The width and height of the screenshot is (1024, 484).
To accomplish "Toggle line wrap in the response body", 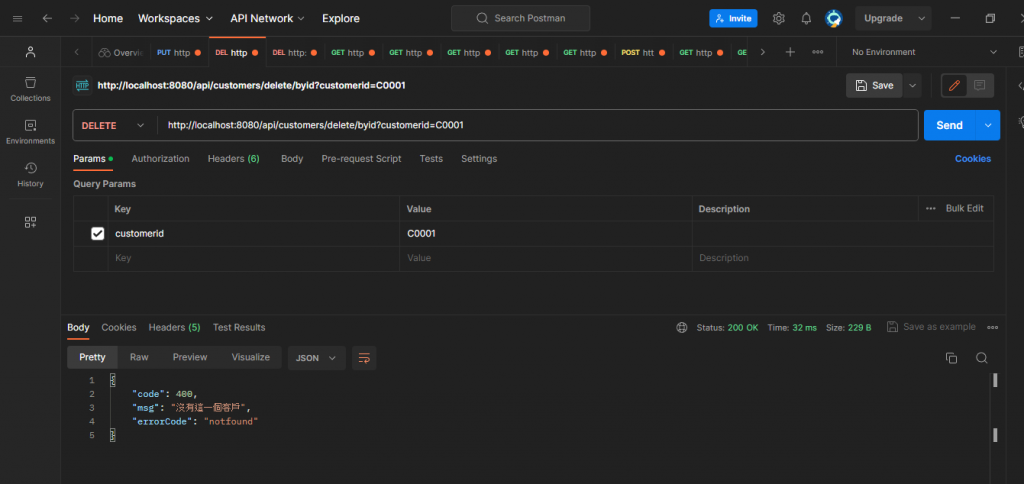I will coord(364,358).
